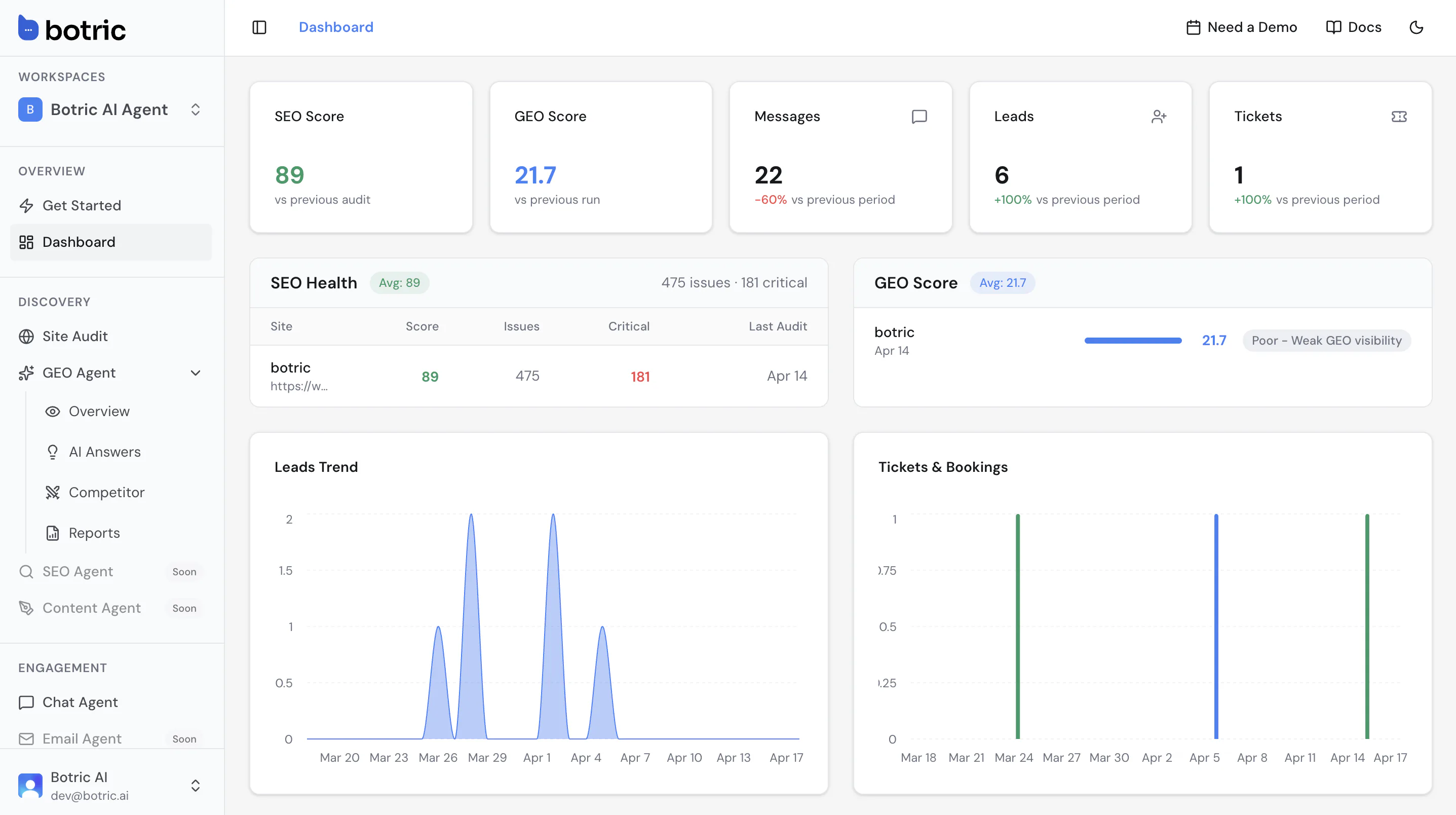Click the blue Apr 5 bar in Tickets chart
The image size is (1456, 815).
(1216, 626)
